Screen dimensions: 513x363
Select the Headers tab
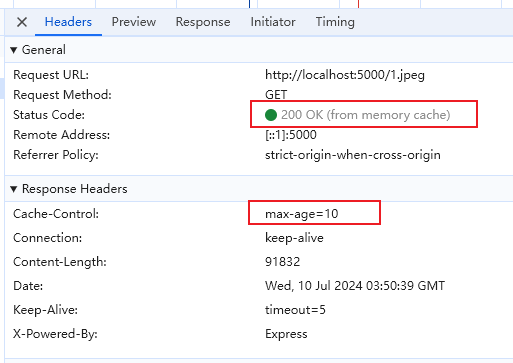pyautogui.click(x=68, y=22)
